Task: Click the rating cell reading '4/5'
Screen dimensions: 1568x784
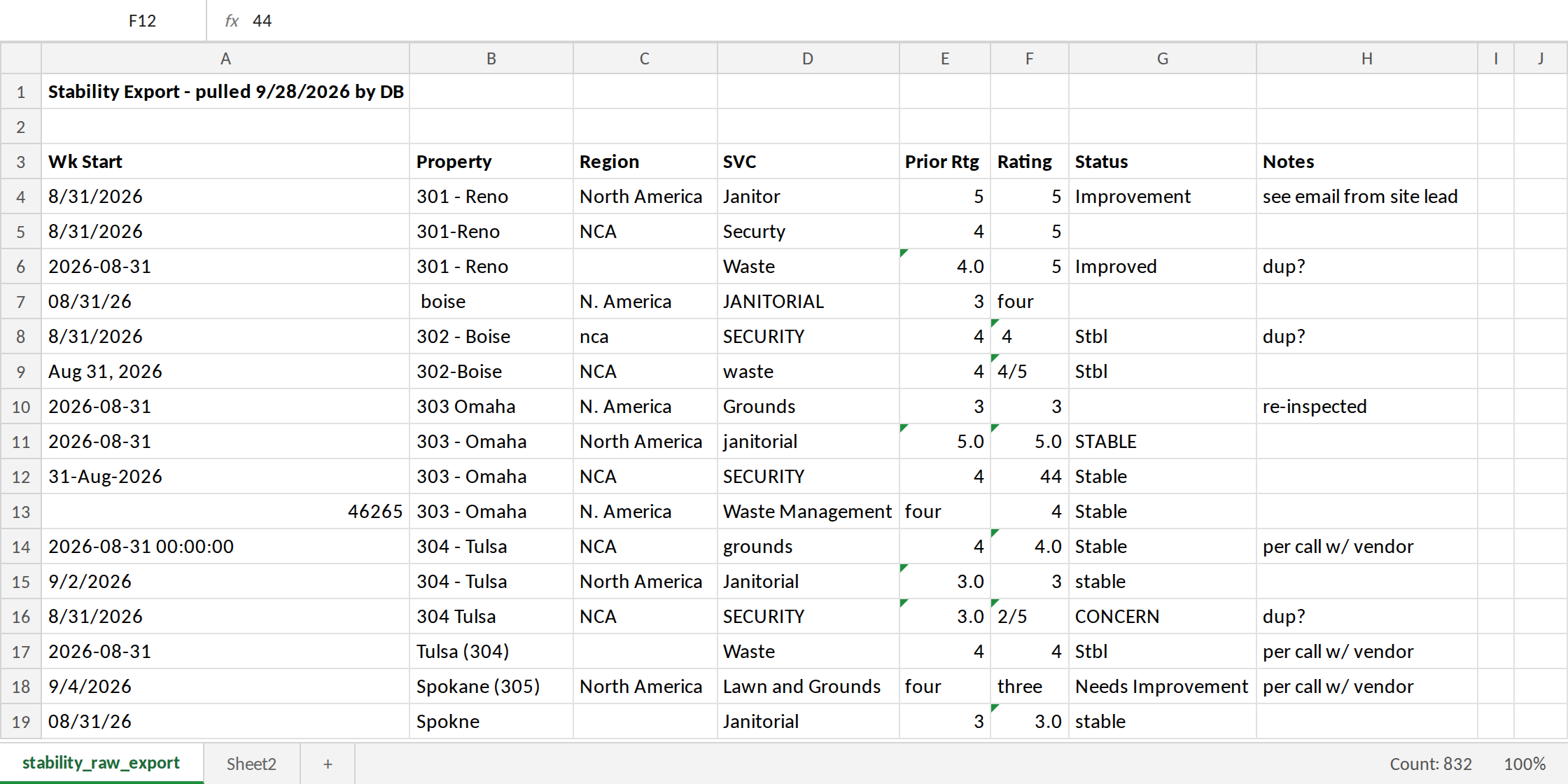Action: pyautogui.click(x=1030, y=372)
